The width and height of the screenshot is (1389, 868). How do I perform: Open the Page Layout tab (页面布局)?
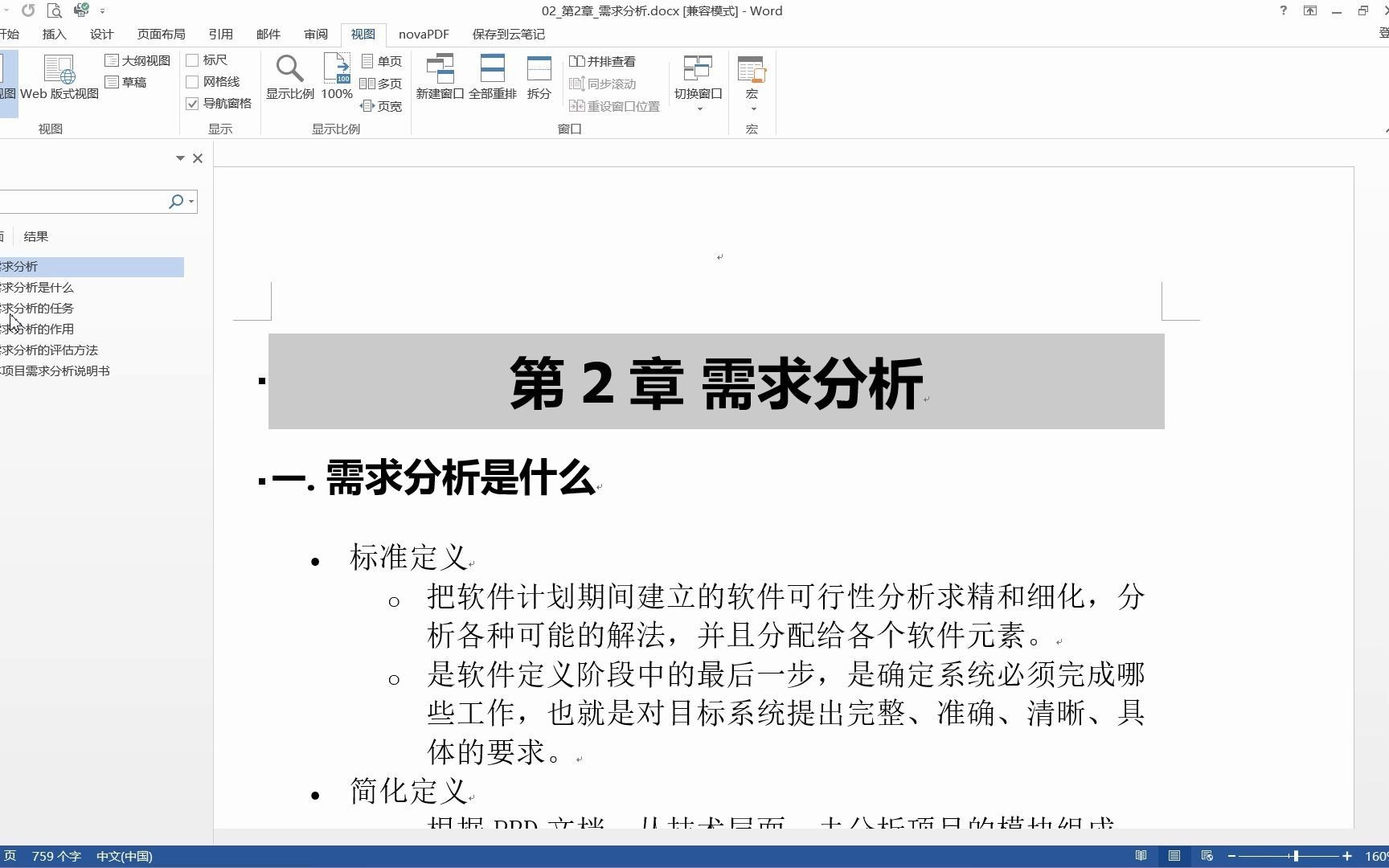[161, 35]
